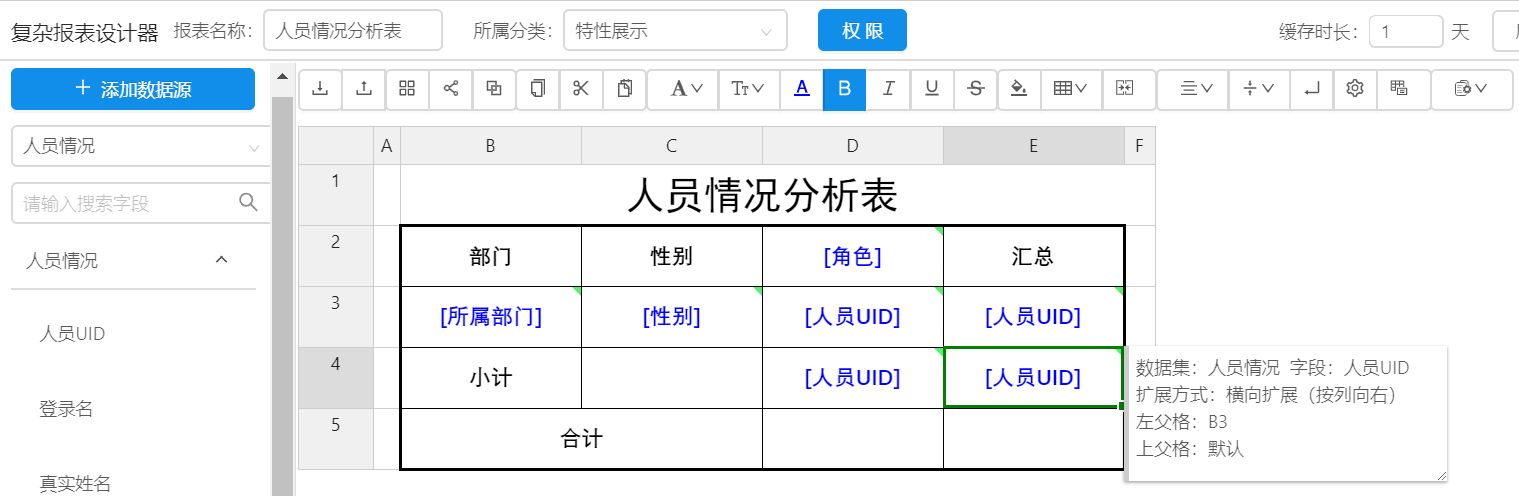
Task: Click the scissors cut icon
Action: pos(581,89)
